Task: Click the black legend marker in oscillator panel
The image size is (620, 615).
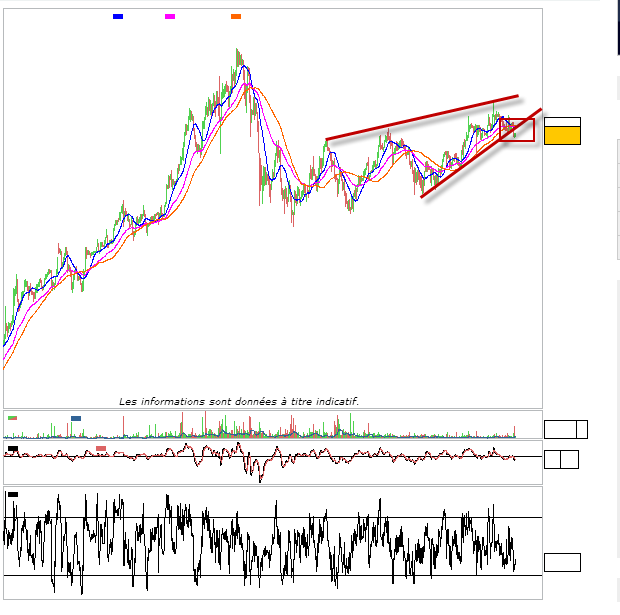Action: click(12, 449)
